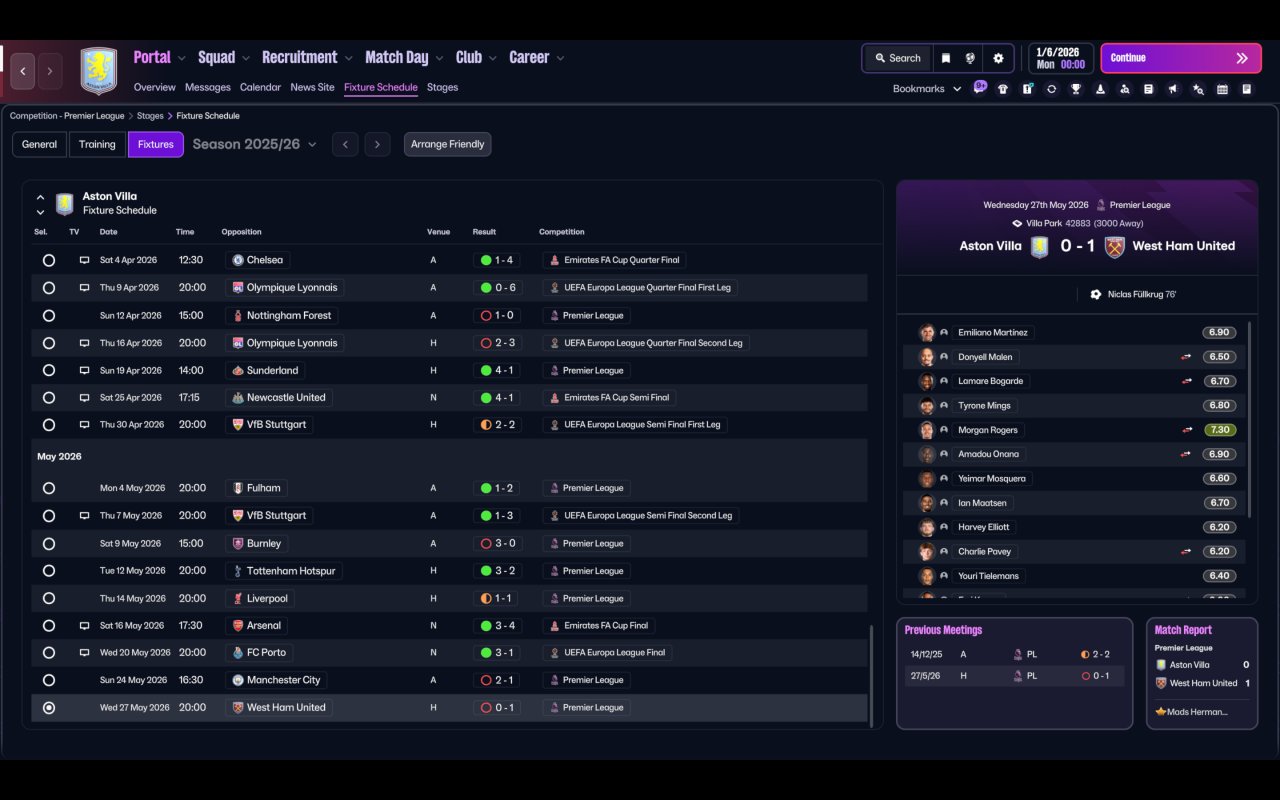Click the TV icon on the Chelsea fixture row
This screenshot has width=1280, height=800.
pos(85,260)
